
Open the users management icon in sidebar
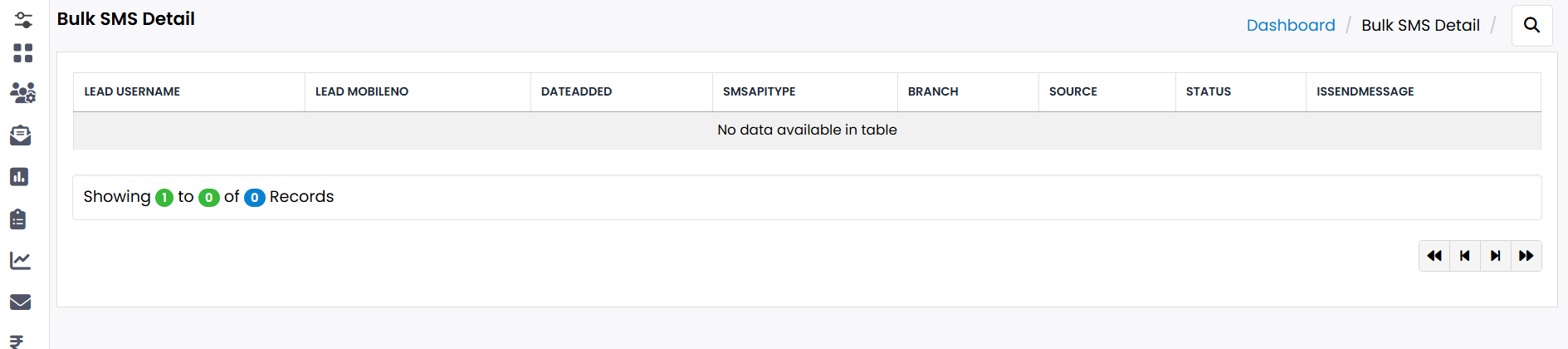[x=22, y=93]
